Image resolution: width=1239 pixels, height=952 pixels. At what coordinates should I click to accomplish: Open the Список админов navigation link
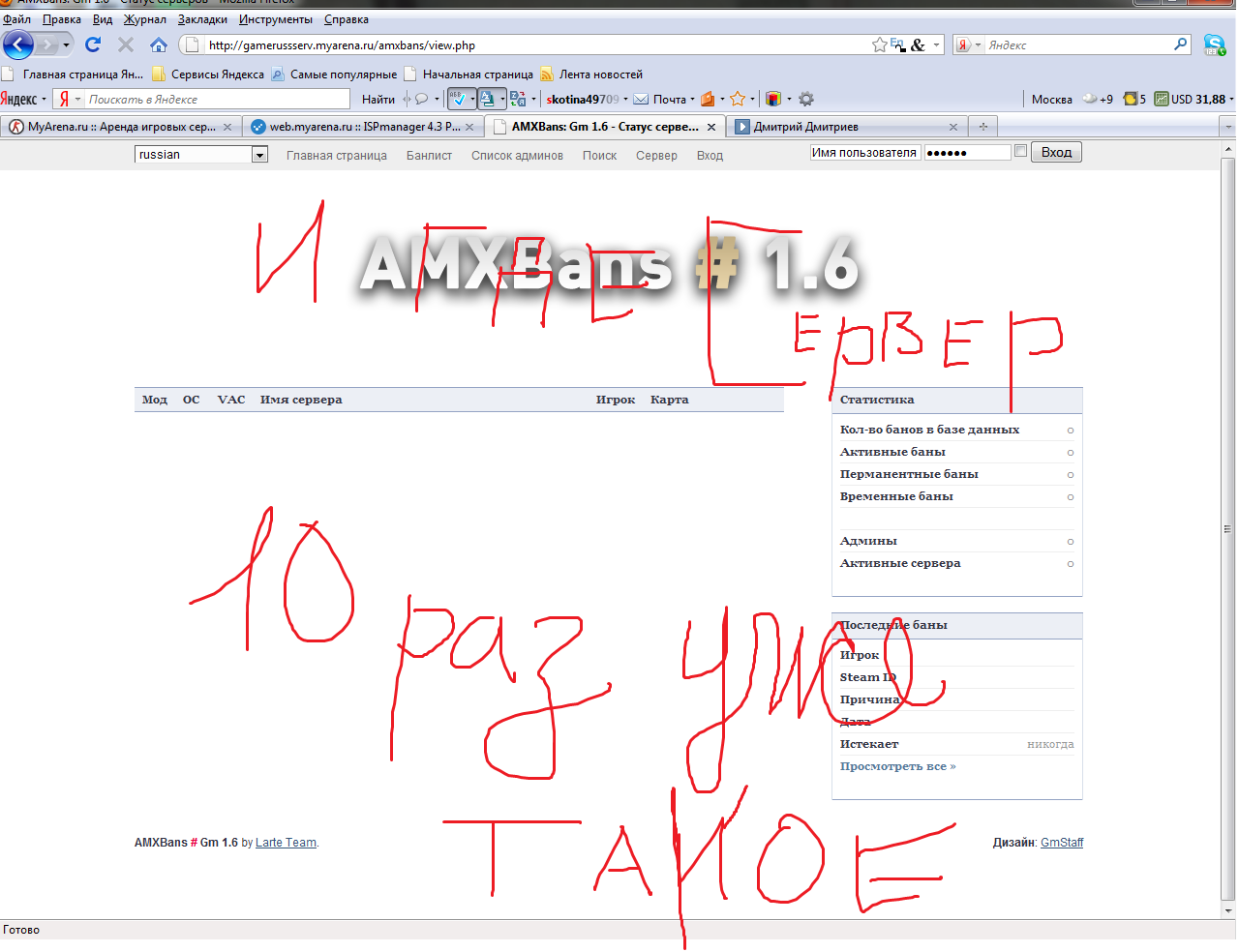point(517,155)
